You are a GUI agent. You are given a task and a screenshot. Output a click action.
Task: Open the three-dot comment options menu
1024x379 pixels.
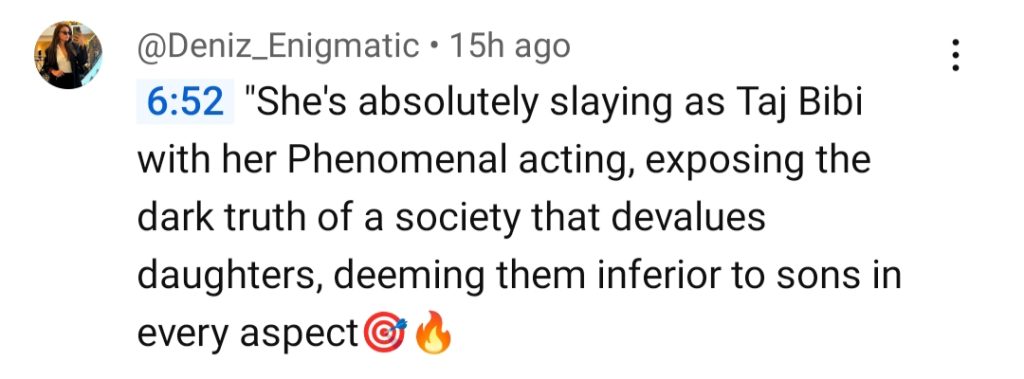[955, 55]
